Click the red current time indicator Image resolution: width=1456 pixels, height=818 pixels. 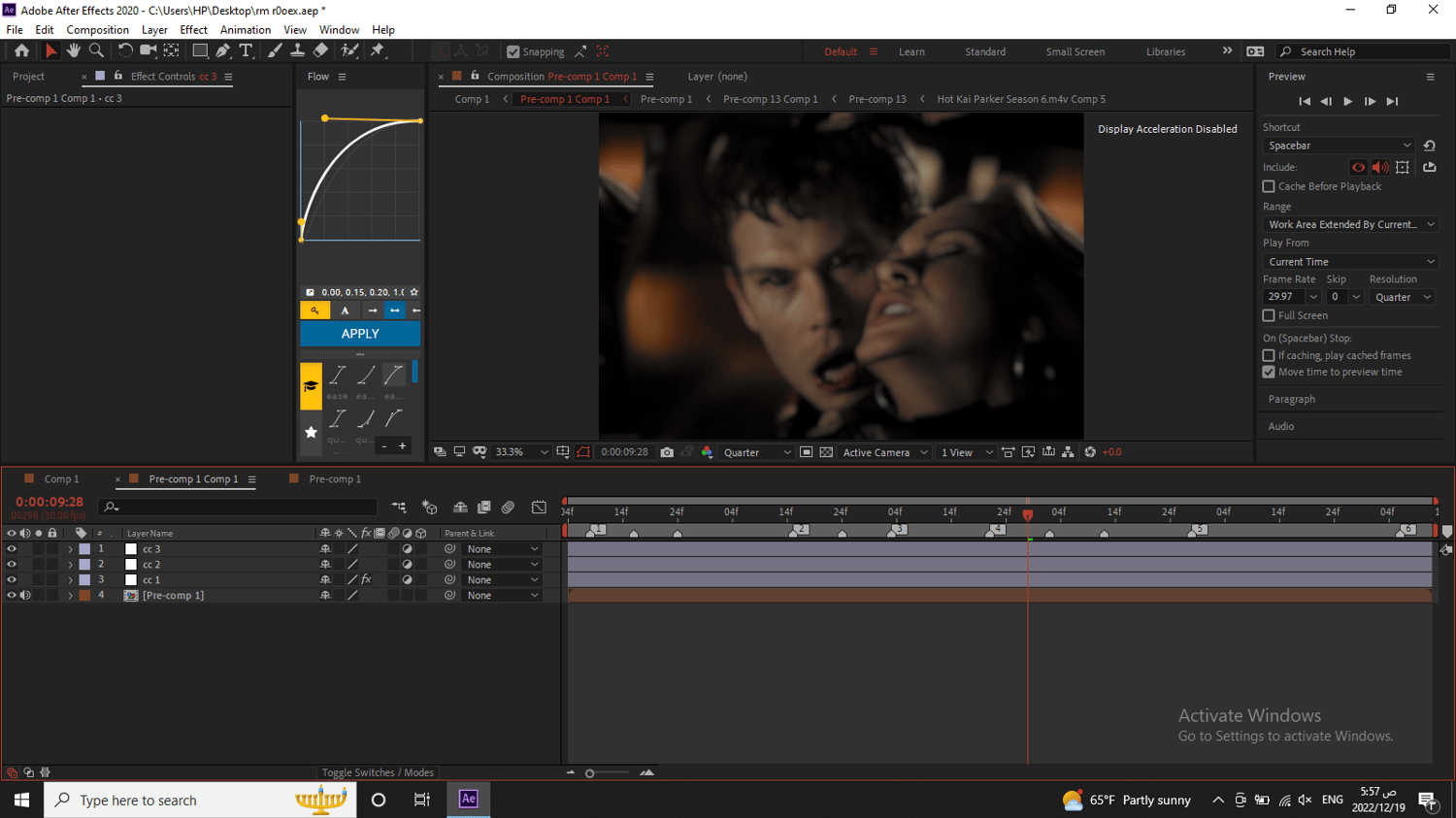tap(1027, 514)
